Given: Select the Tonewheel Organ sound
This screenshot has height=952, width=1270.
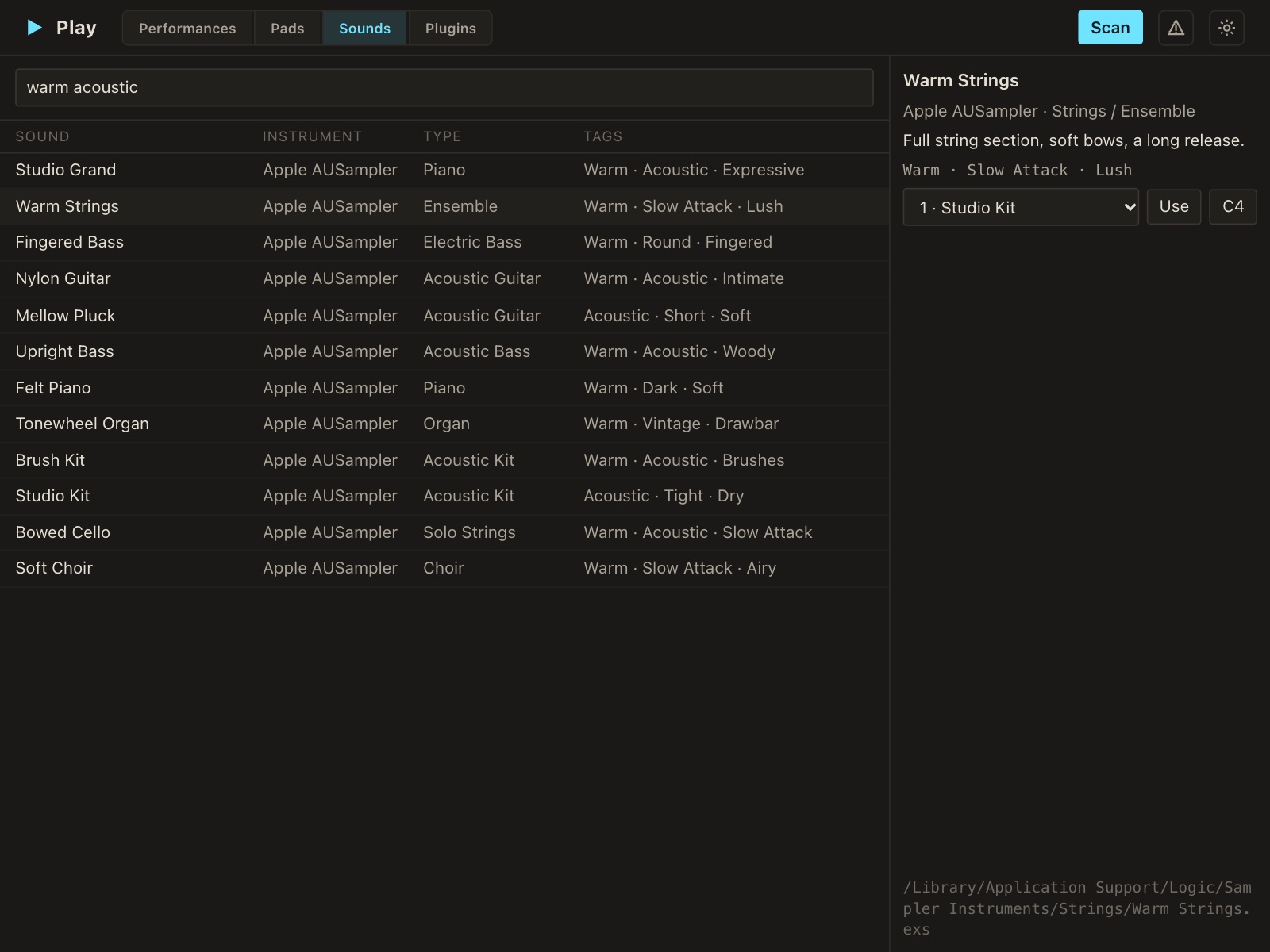Looking at the screenshot, I should click(444, 424).
